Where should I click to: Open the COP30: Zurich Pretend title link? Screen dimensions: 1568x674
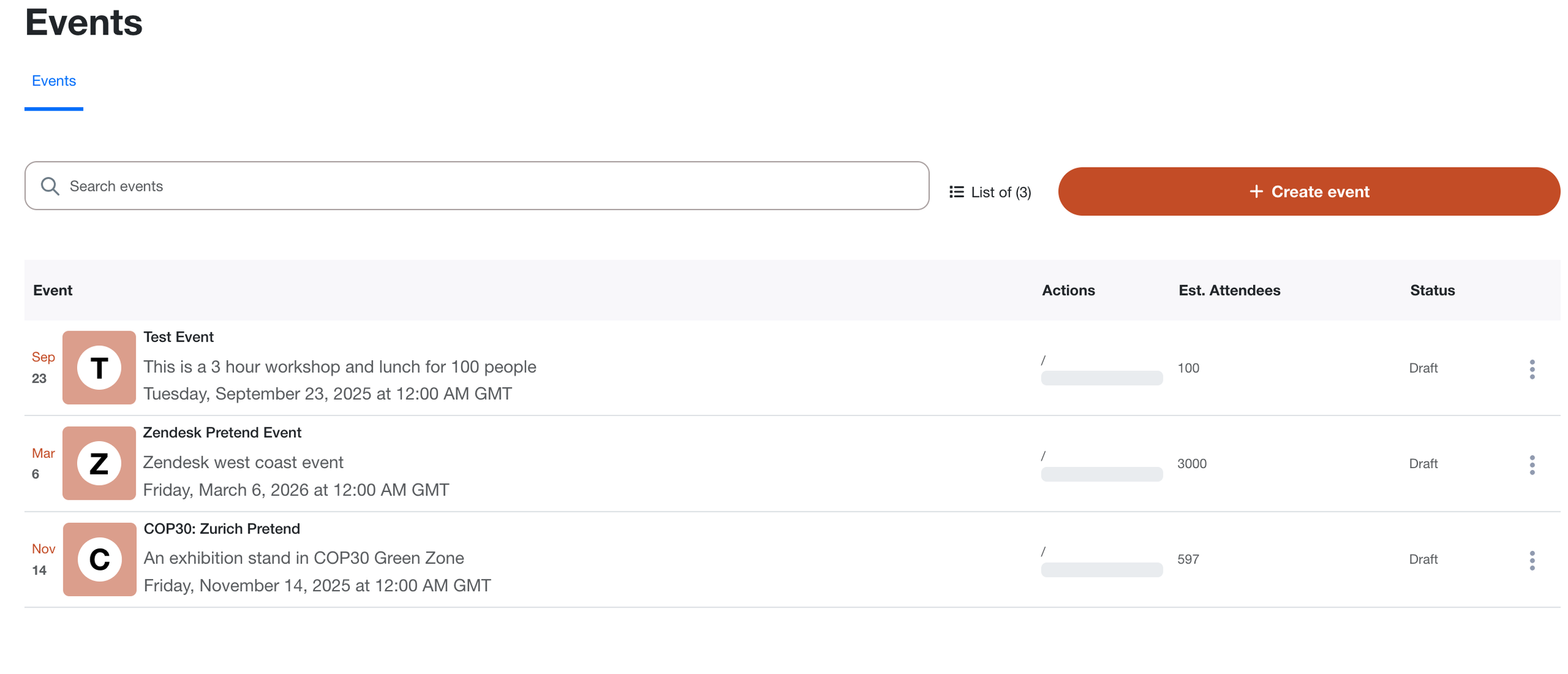[x=222, y=528]
